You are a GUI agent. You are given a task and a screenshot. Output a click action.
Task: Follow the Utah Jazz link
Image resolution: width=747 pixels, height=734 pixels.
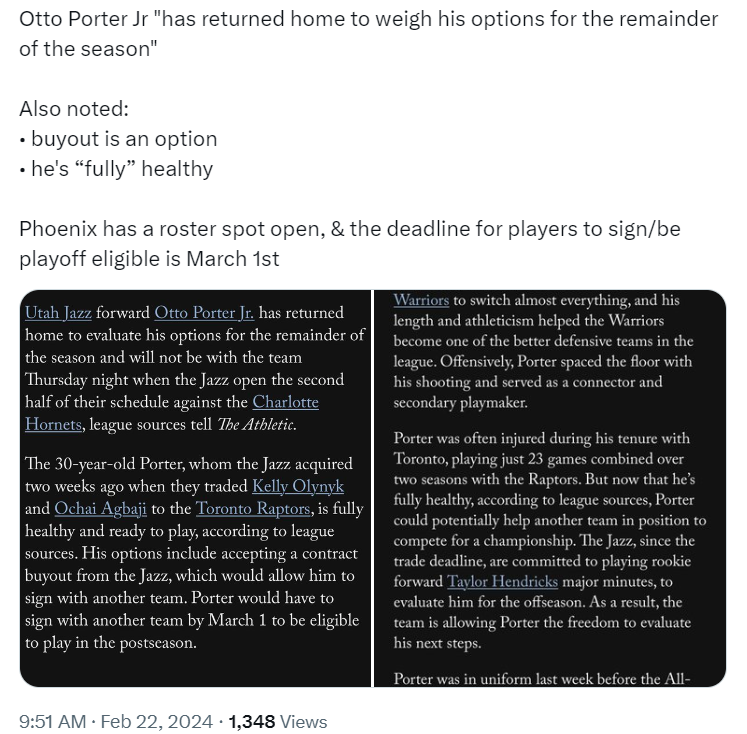point(58,313)
